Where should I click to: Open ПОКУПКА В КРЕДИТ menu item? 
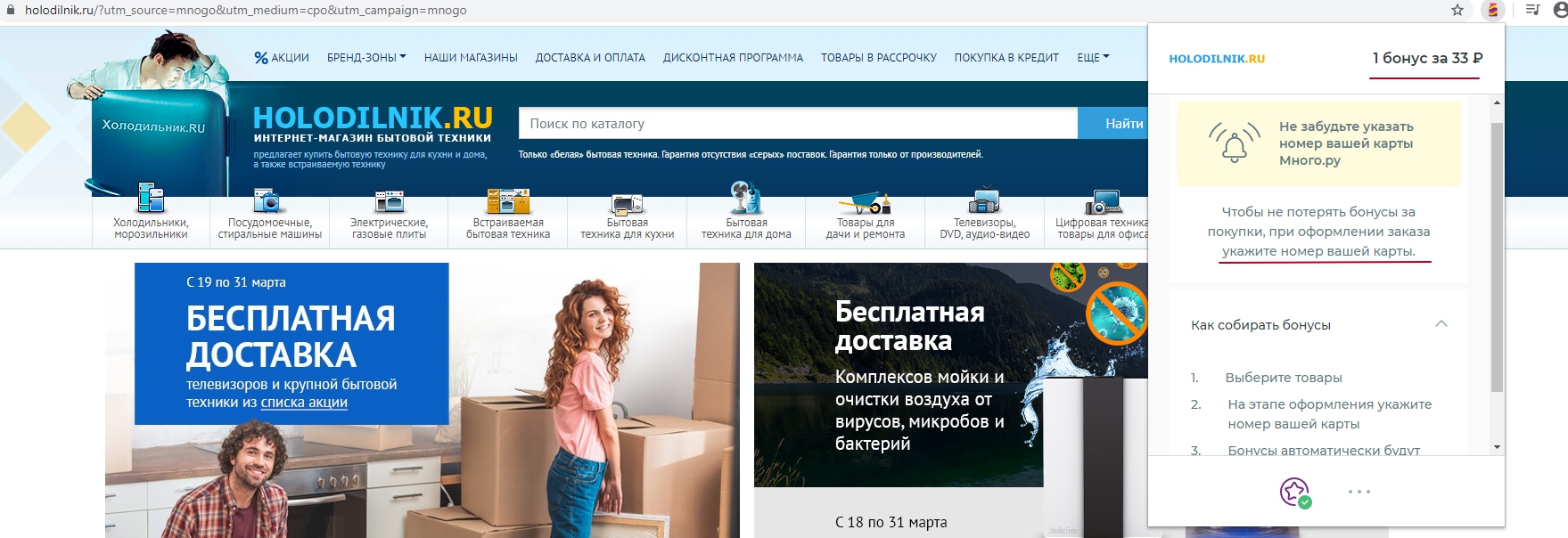click(1006, 58)
